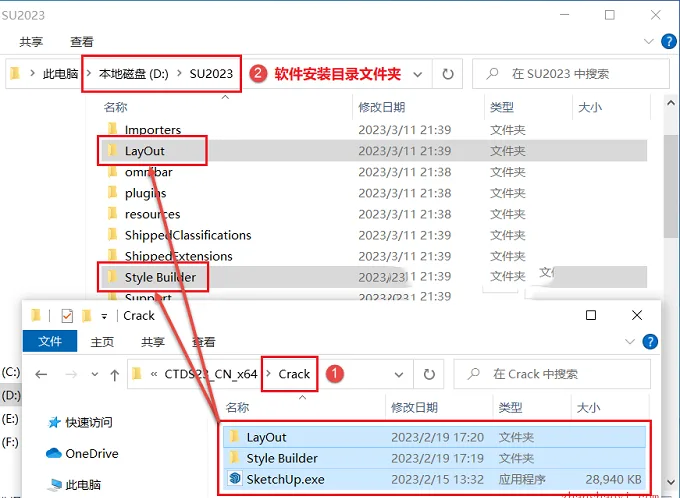This screenshot has height=498, width=680.
Task: Sort SU2023 files by 名称 column
Action: pos(115,107)
